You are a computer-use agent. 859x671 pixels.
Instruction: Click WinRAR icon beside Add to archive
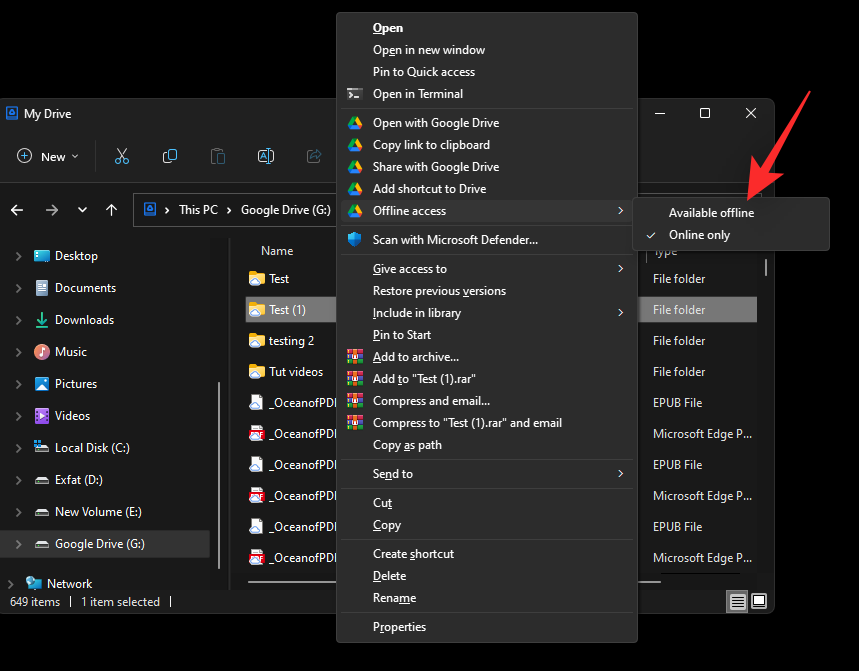[x=355, y=357]
